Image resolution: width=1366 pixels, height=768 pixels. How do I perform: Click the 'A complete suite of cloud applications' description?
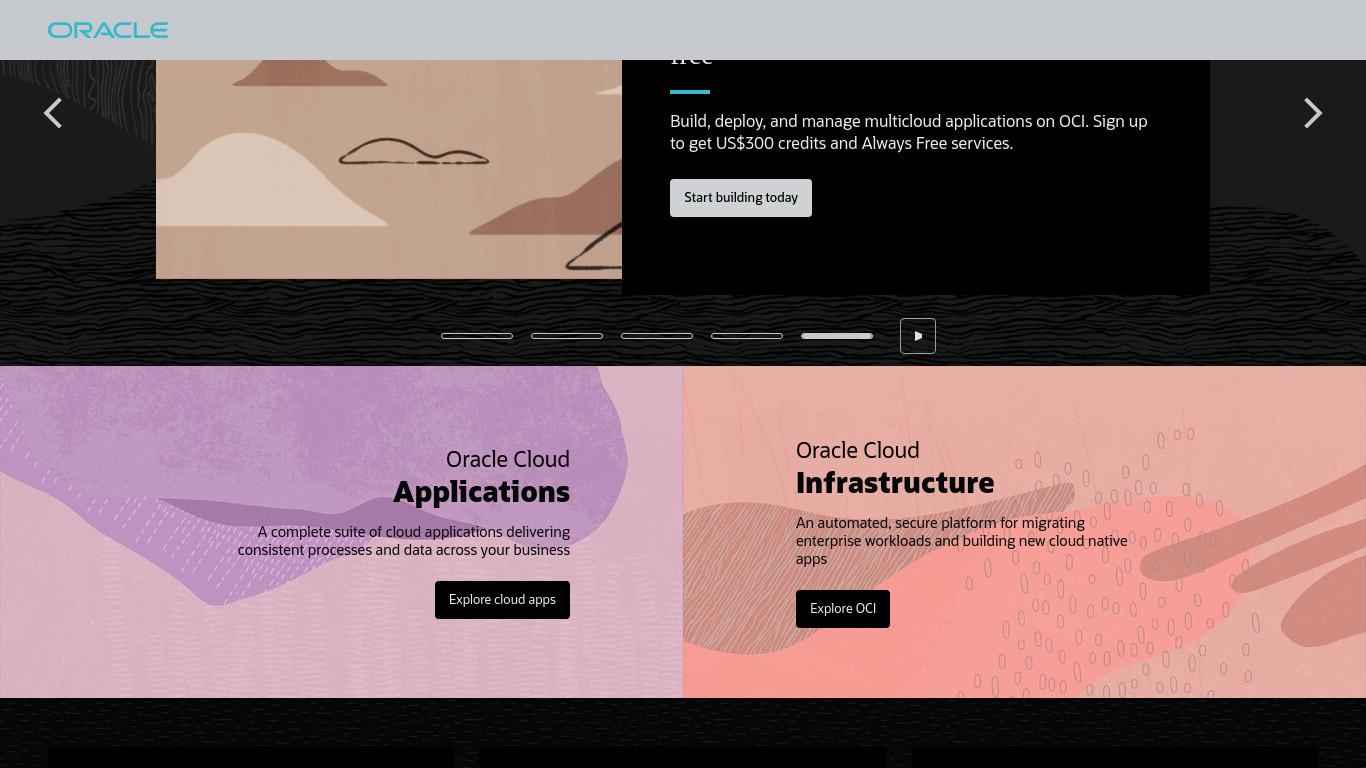404,541
